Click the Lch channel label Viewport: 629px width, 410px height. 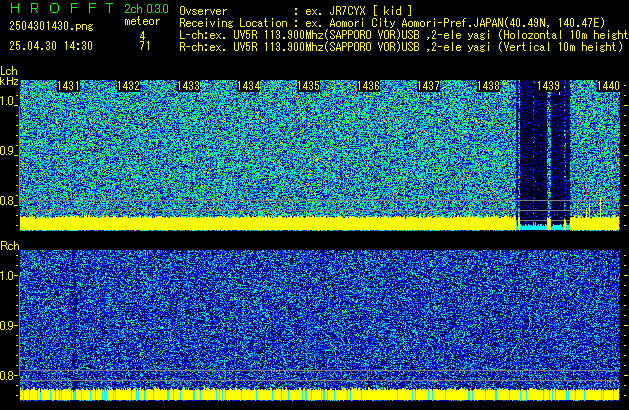[x=9, y=71]
